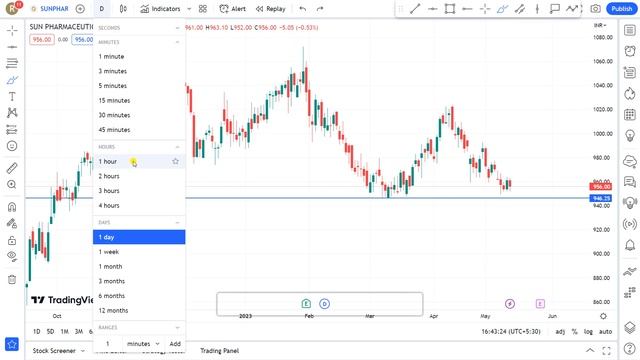640x360 pixels.
Task: Click the custom interval number field
Action: pyautogui.click(x=108, y=344)
